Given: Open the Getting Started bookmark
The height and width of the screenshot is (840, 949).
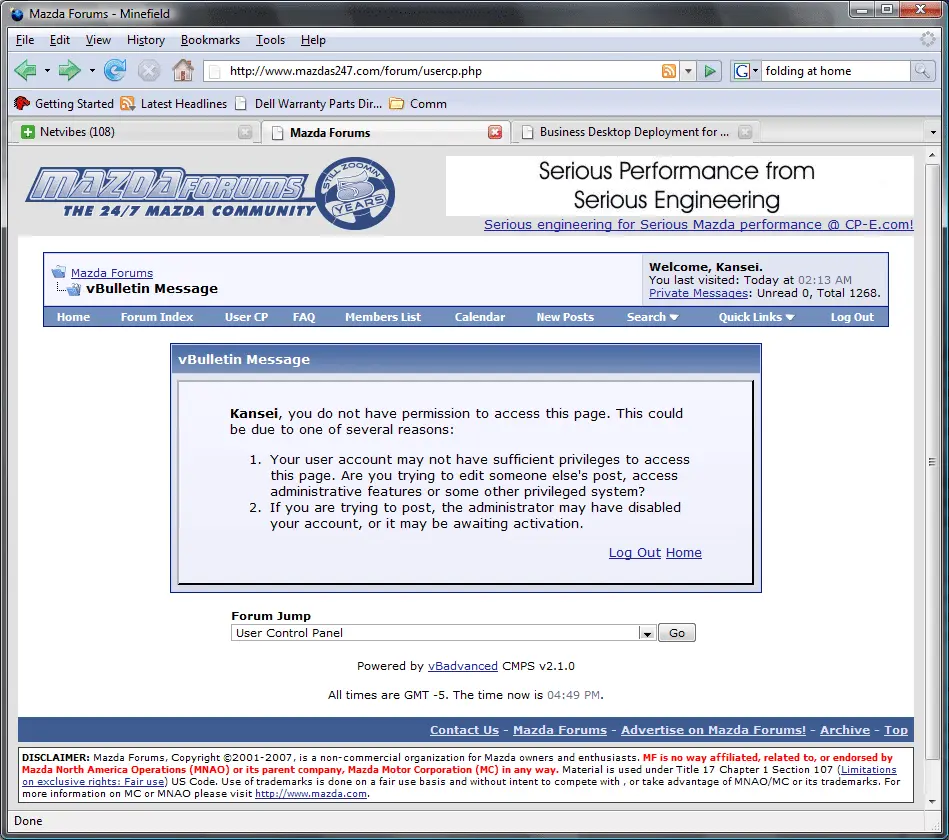Looking at the screenshot, I should [64, 103].
